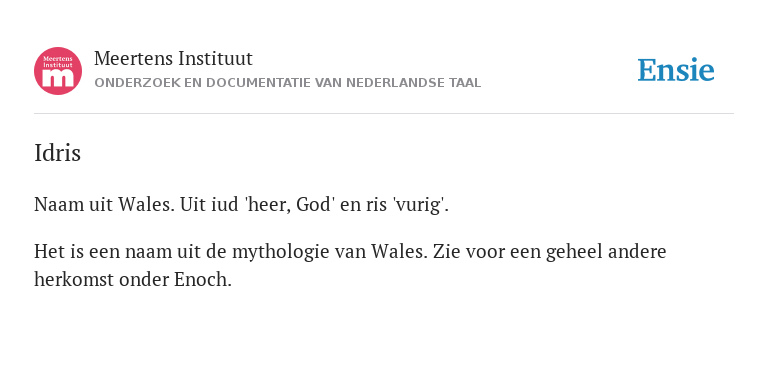Click the Idris heading
768x384 pixels.
tap(57, 153)
